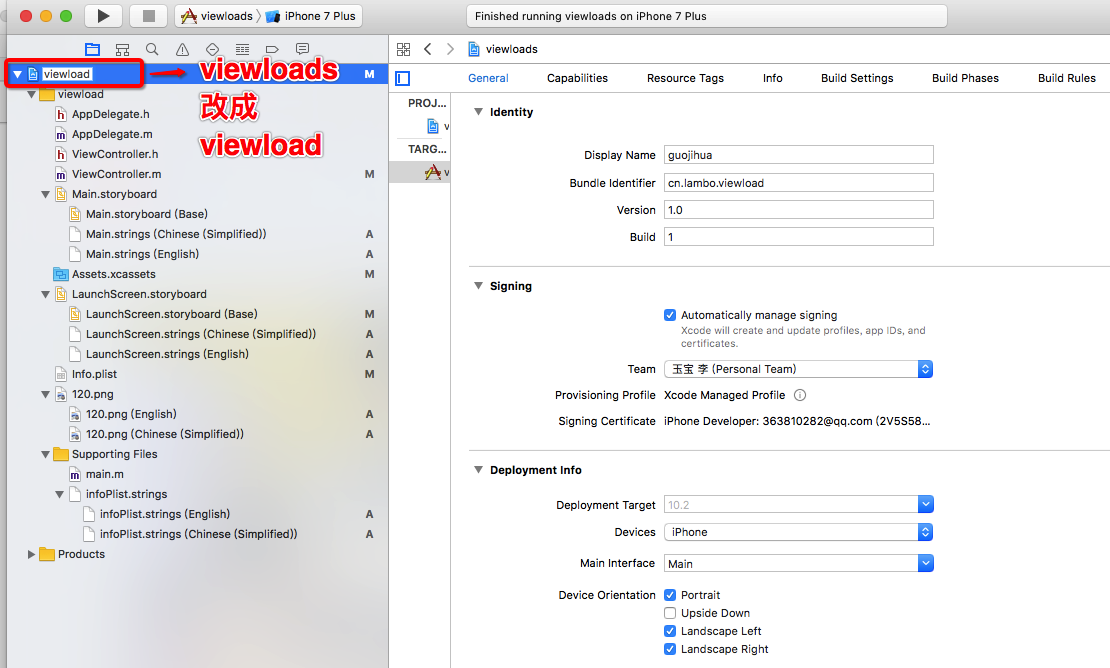This screenshot has height=668, width=1110.
Task: Collapse the Signing section
Action: 479,286
